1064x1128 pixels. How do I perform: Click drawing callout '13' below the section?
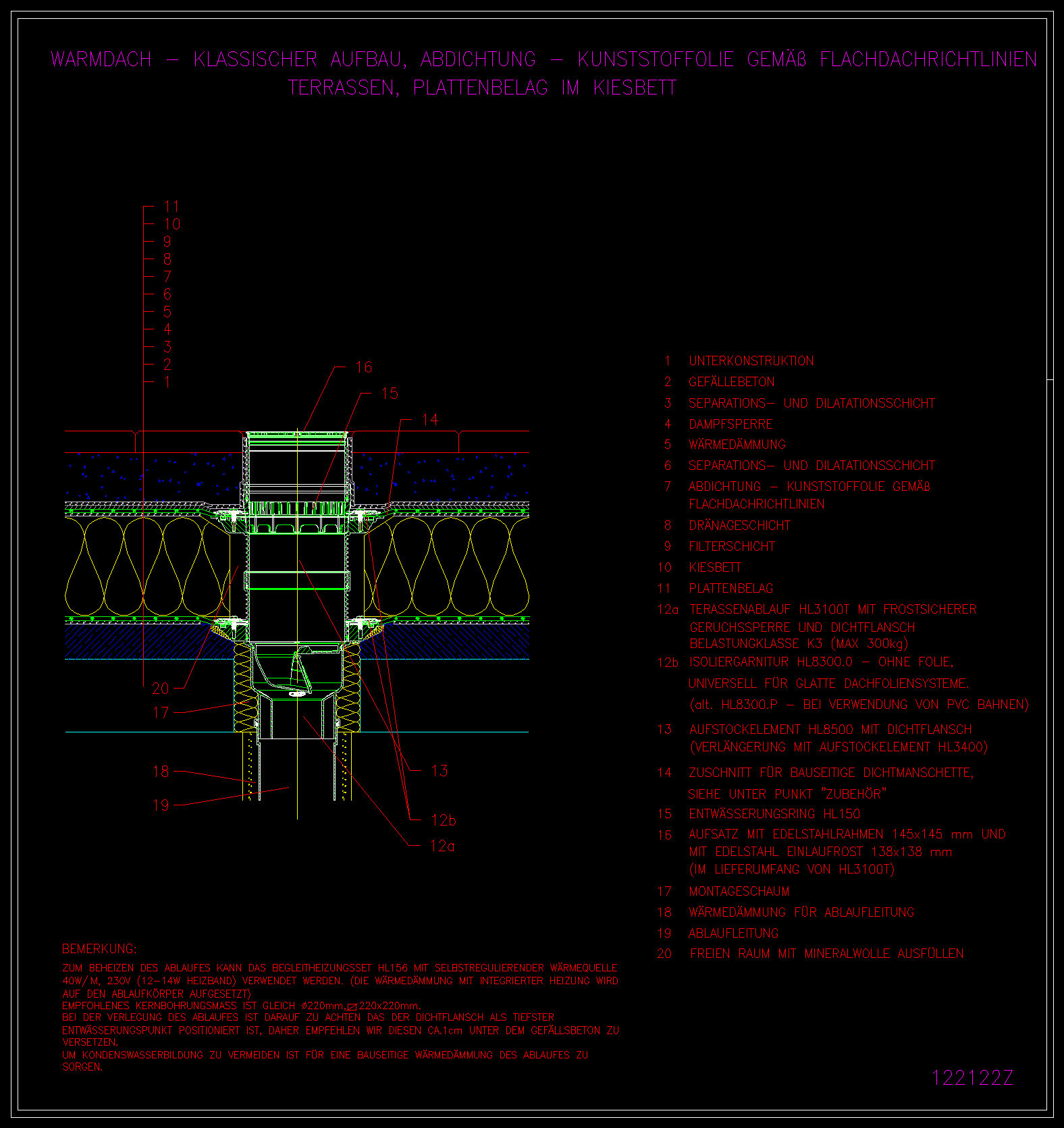tap(440, 771)
